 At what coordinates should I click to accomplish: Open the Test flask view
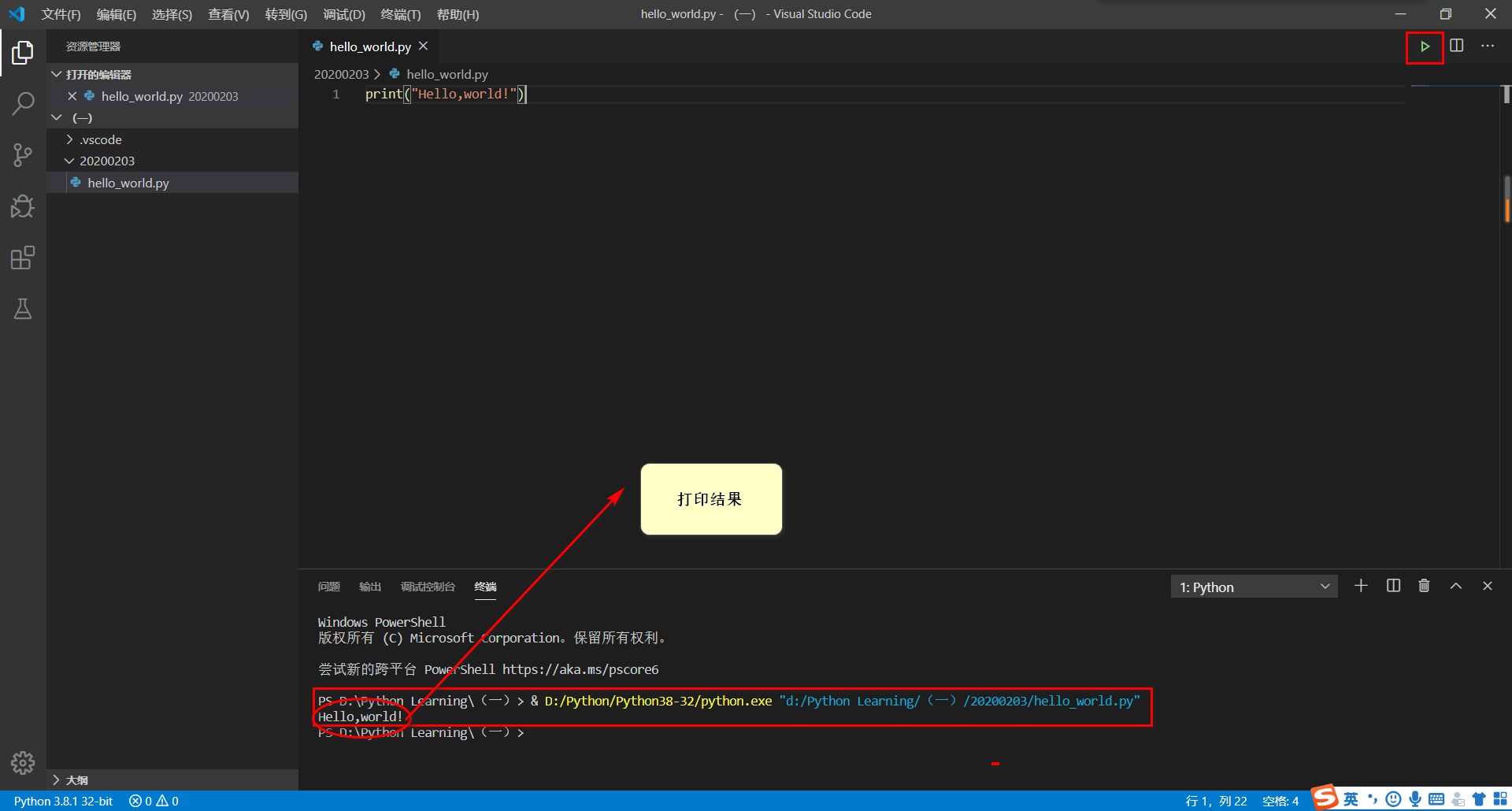click(x=23, y=309)
